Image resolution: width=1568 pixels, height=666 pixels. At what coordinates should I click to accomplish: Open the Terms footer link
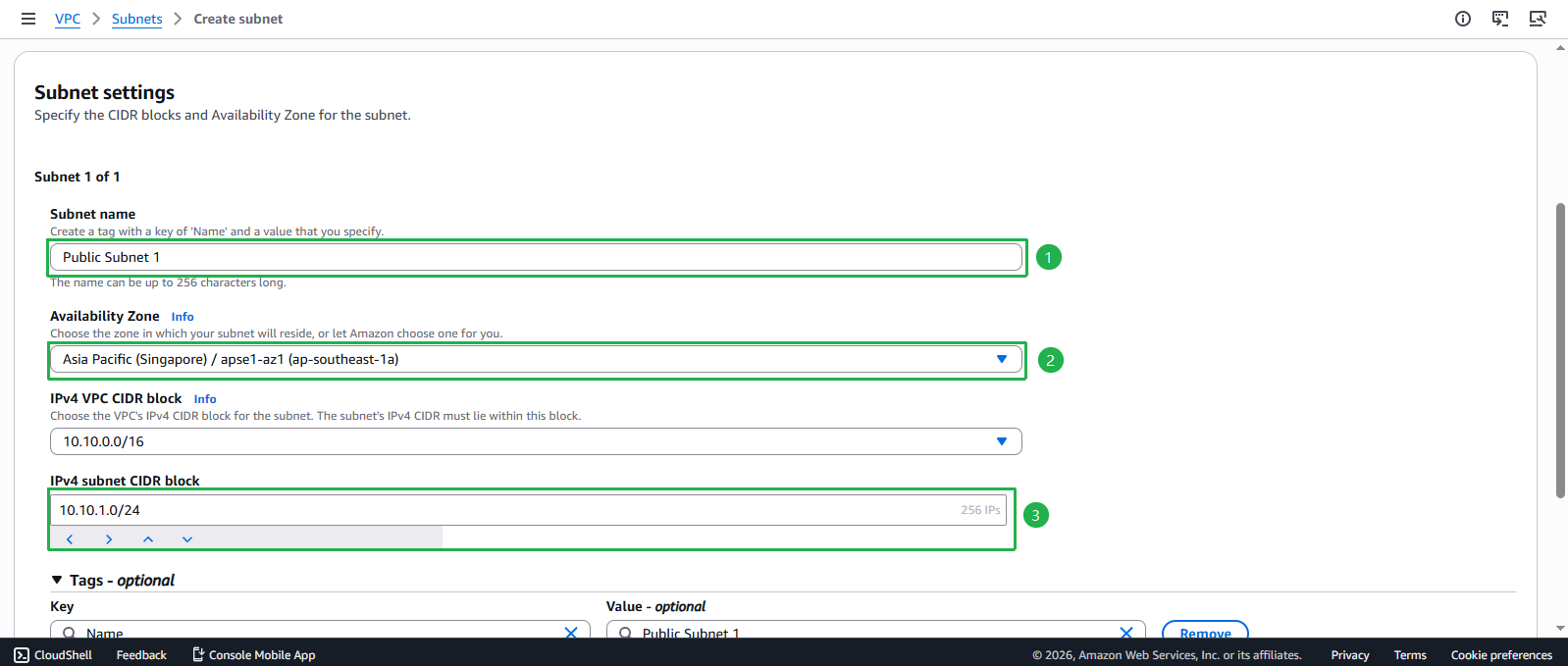tap(1410, 655)
